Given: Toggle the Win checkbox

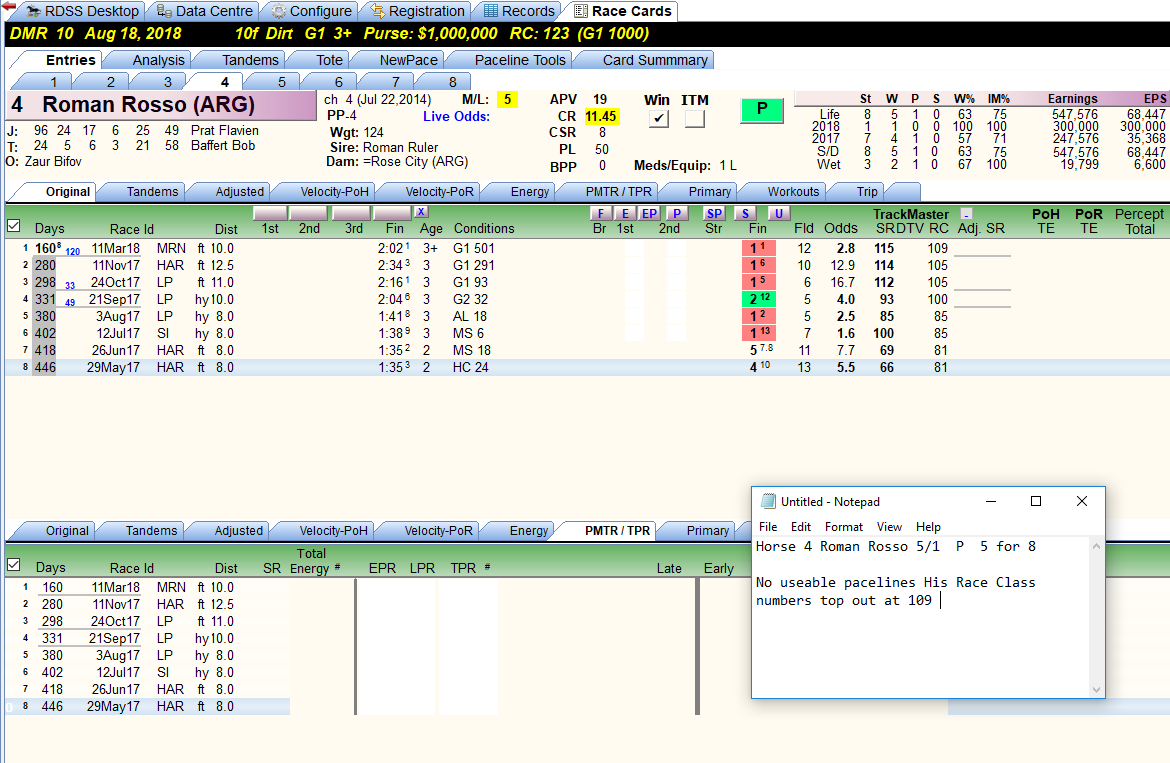Looking at the screenshot, I should coord(659,119).
